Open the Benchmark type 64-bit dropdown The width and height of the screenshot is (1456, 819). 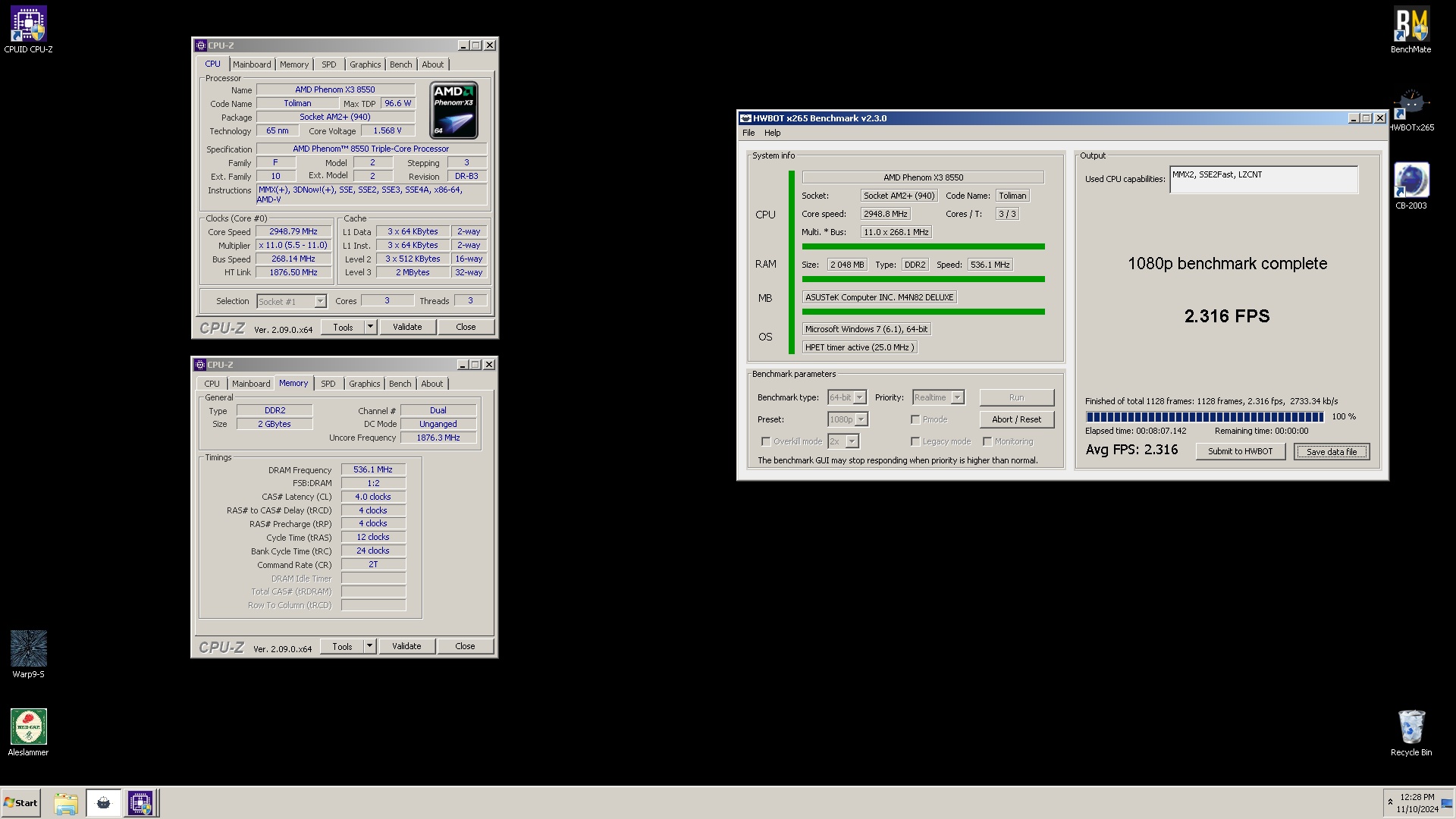pos(847,397)
